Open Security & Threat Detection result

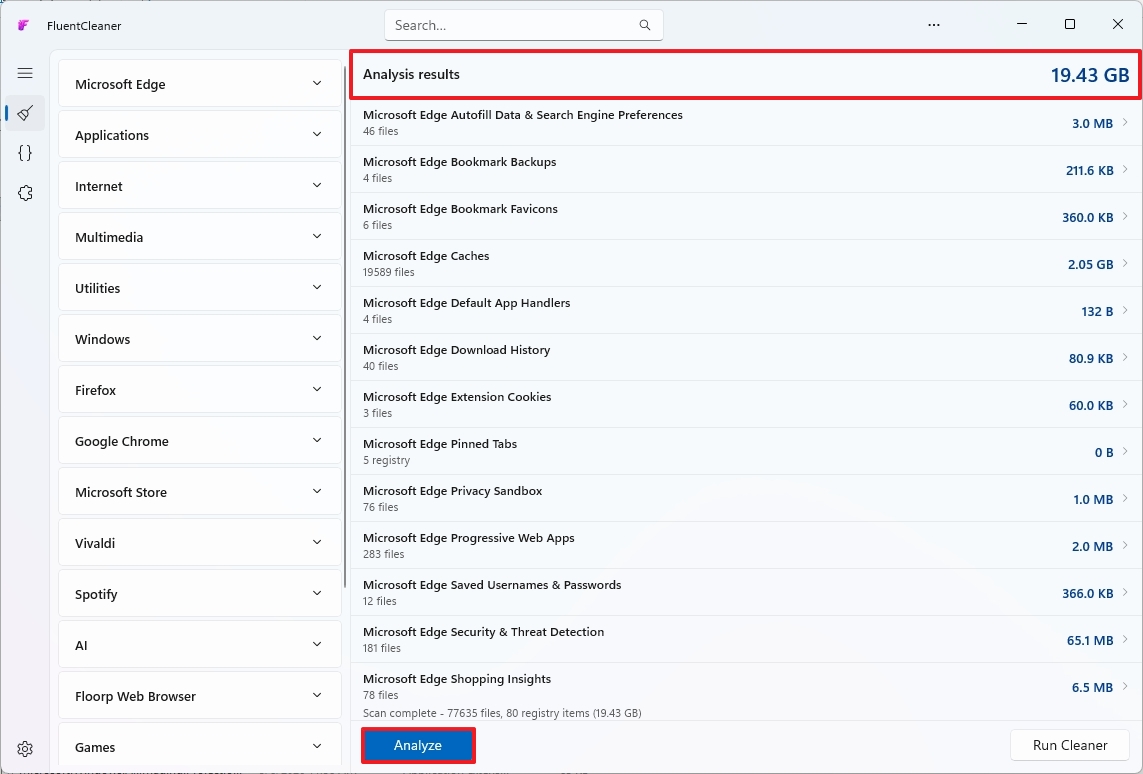tap(745, 639)
